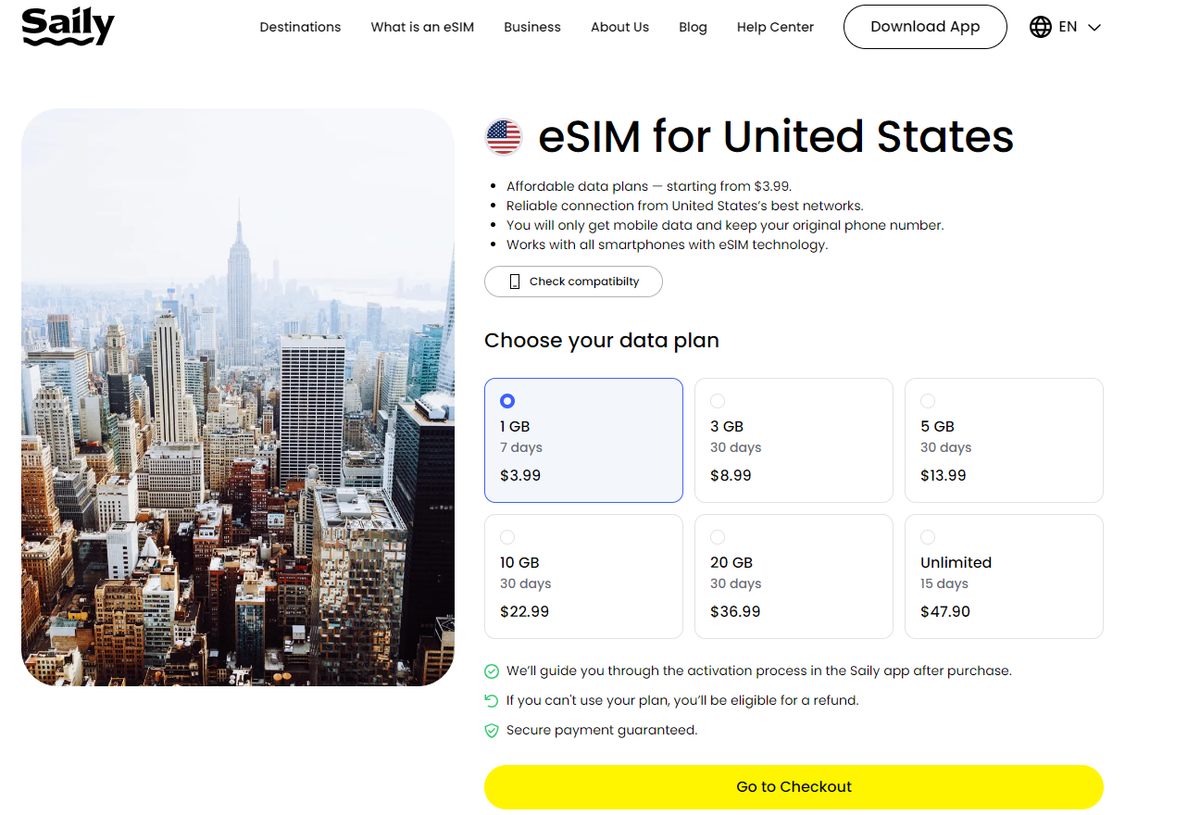Click the refund arrow icon

pyautogui.click(x=491, y=700)
